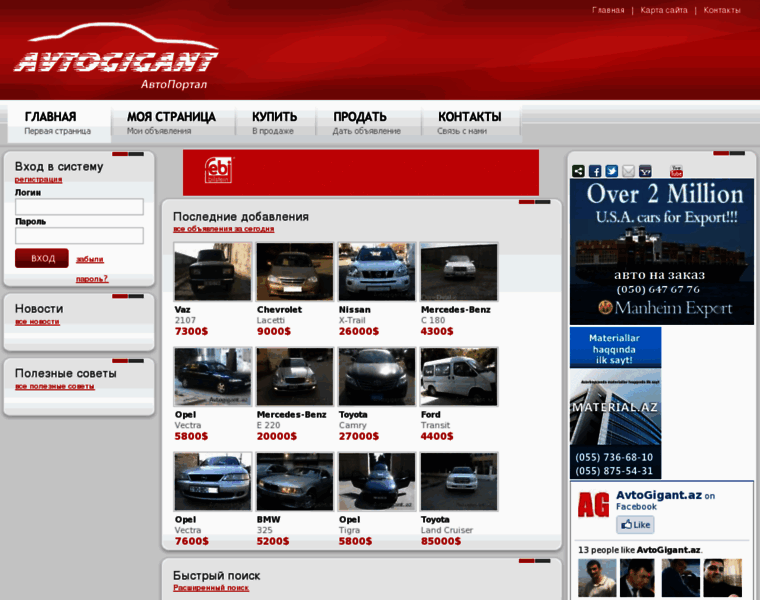Open все полезные советы link
760x600 pixels.
[x=55, y=386]
